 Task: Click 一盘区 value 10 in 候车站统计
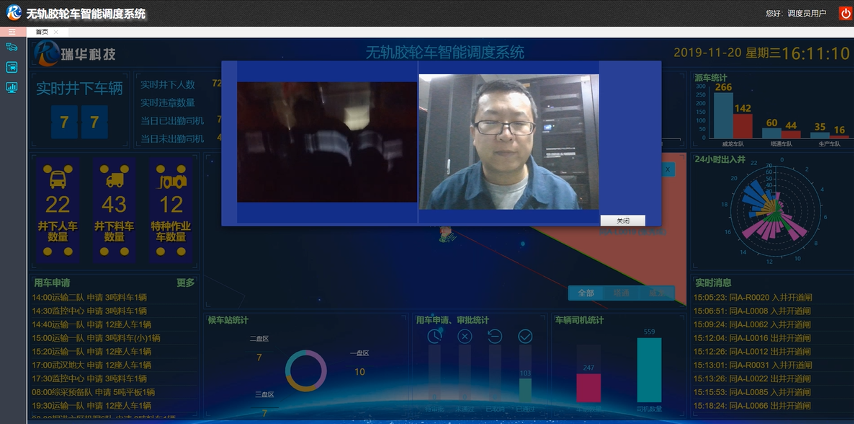(359, 372)
